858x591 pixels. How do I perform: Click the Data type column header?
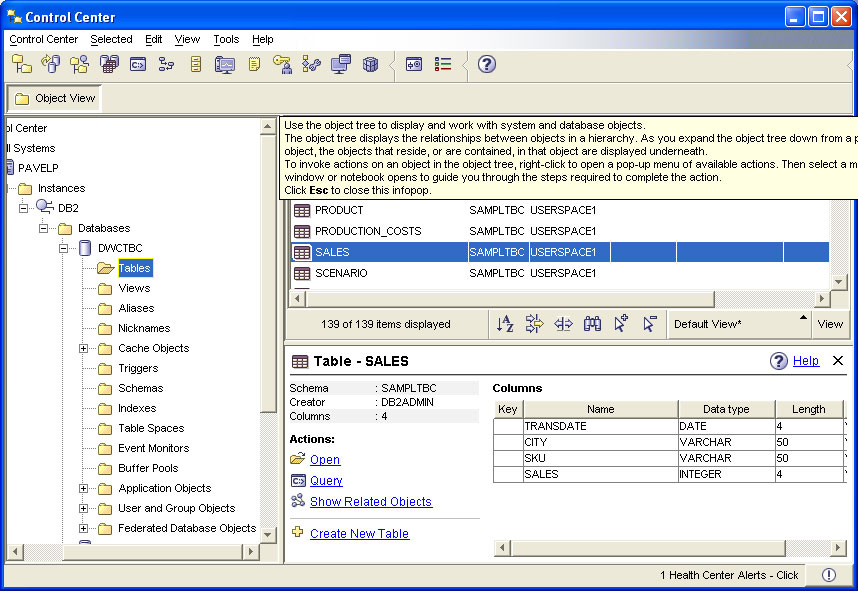coord(726,409)
